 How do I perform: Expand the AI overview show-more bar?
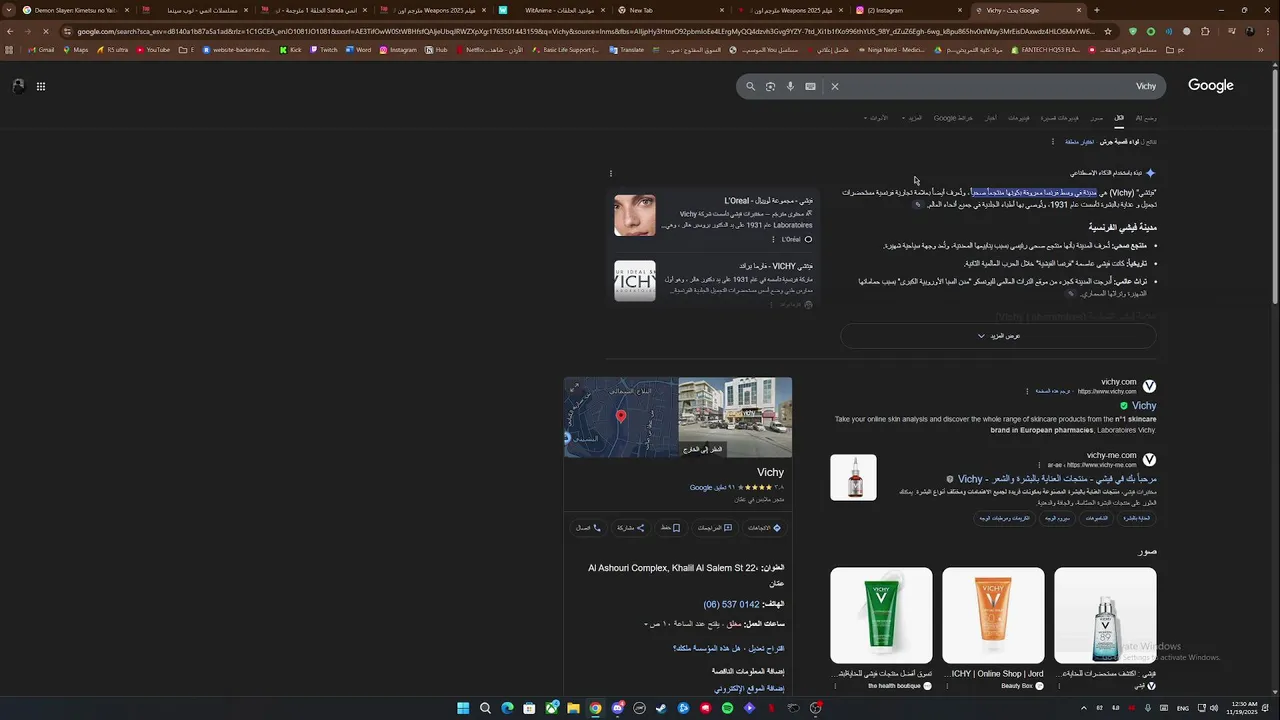tap(998, 336)
